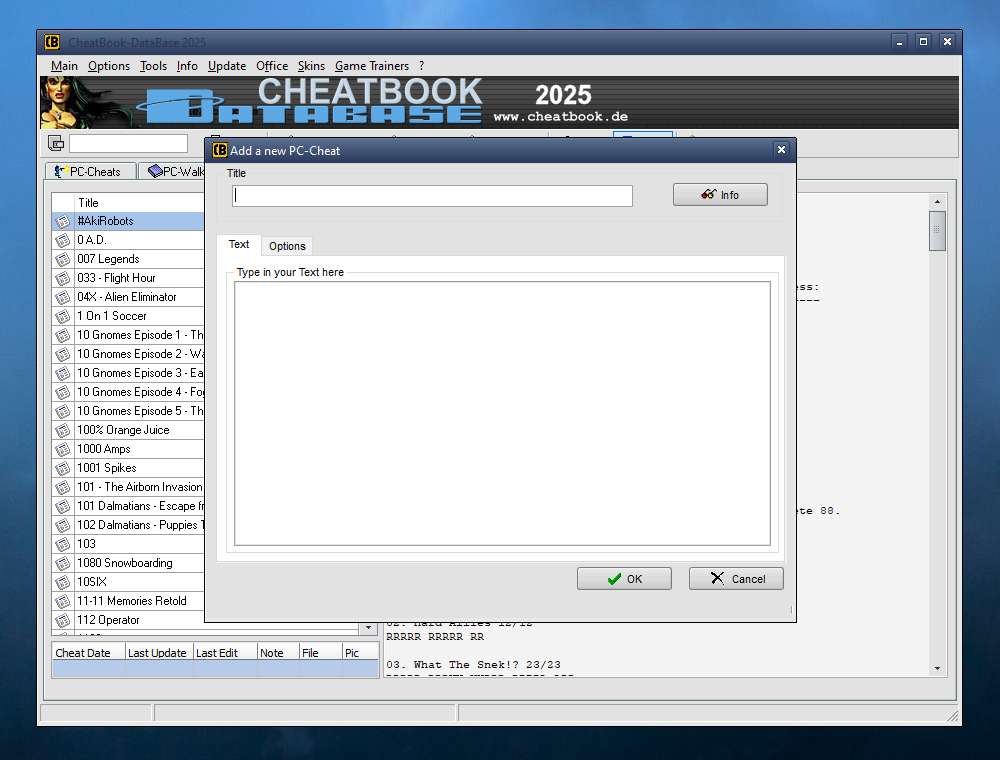Screen dimensions: 1000x760
Task: Open the ? help menu
Action: (422, 66)
